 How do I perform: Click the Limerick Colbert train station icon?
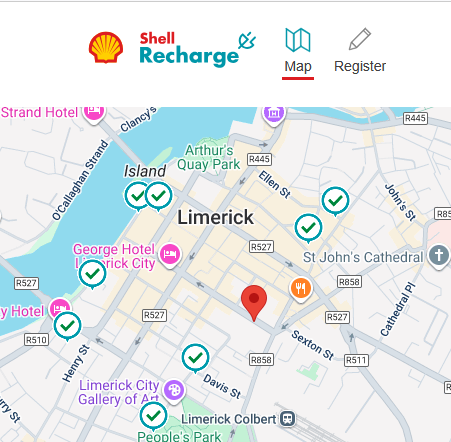(287, 418)
